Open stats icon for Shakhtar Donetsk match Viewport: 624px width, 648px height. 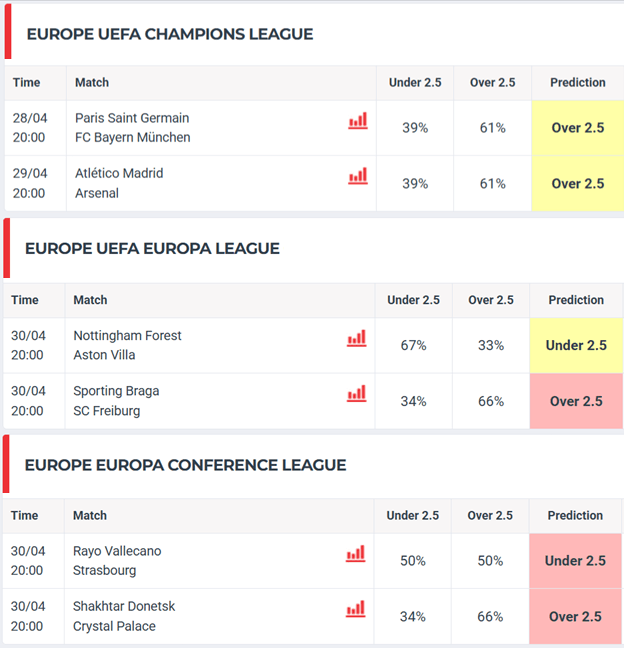pyautogui.click(x=356, y=609)
